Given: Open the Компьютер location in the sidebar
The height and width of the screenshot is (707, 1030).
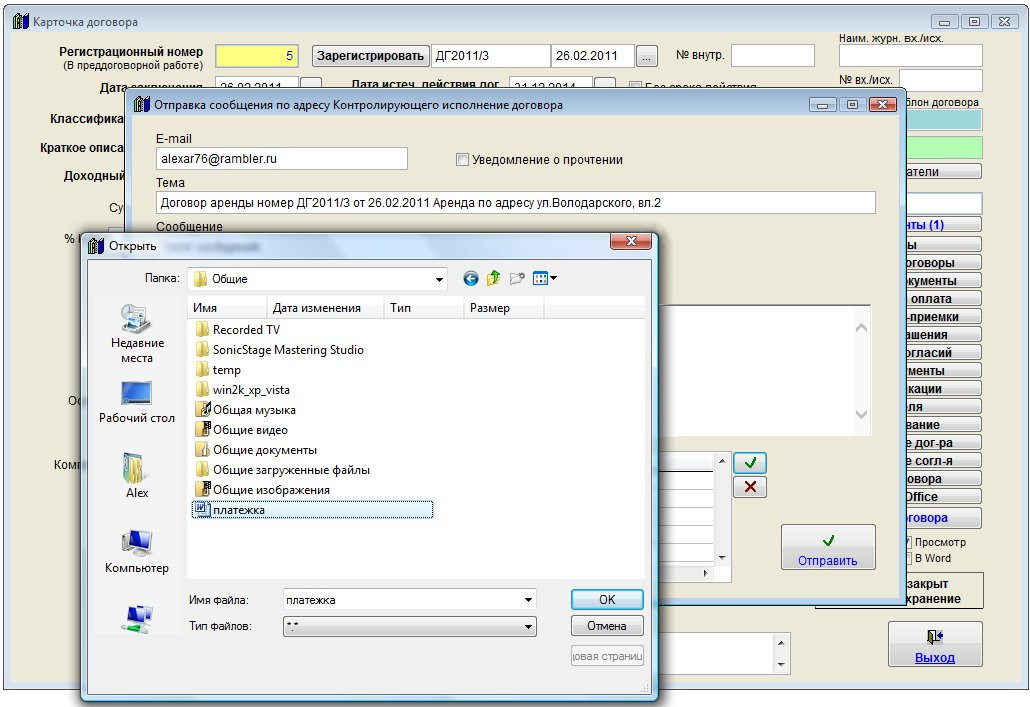Looking at the screenshot, I should pos(137,552).
